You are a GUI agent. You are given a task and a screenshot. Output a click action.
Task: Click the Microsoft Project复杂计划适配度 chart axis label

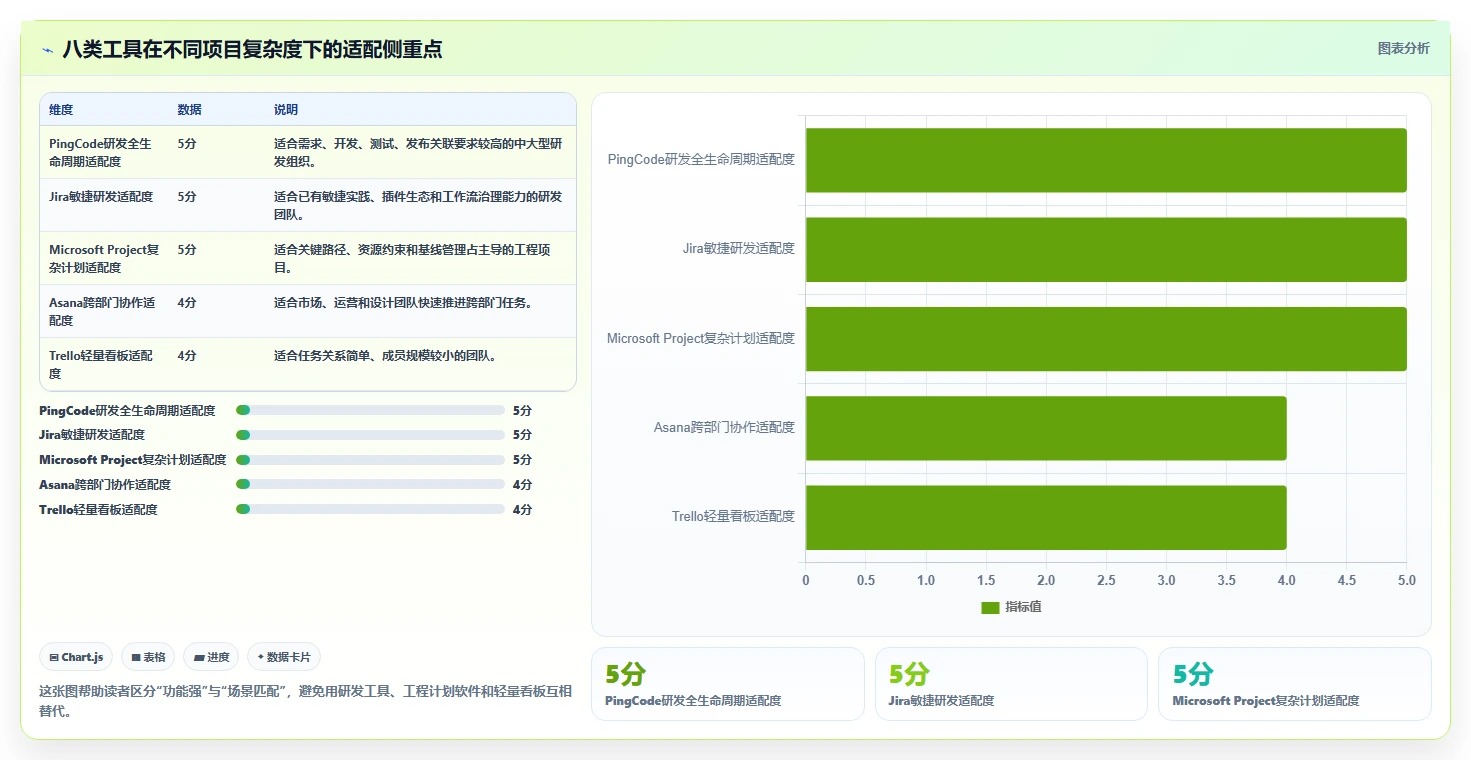tap(701, 338)
